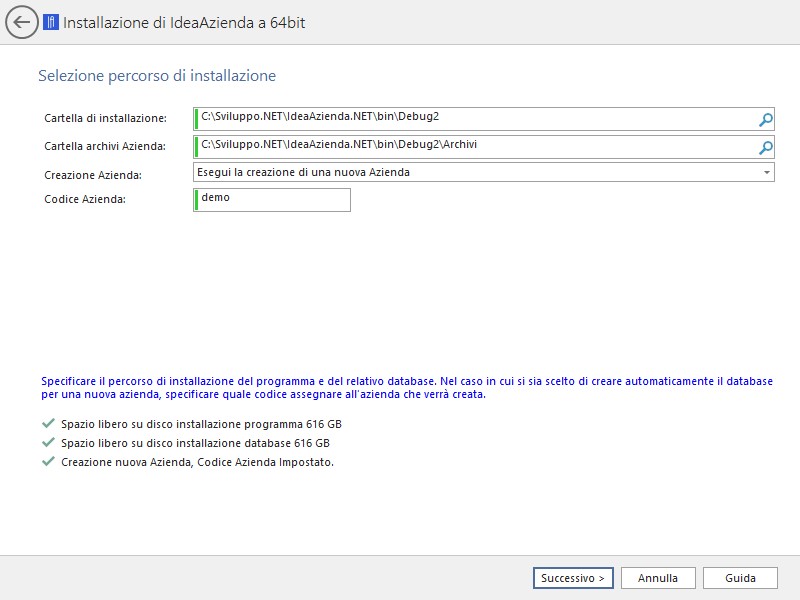Open the Creazione Azienda dropdown arrow

[766, 172]
